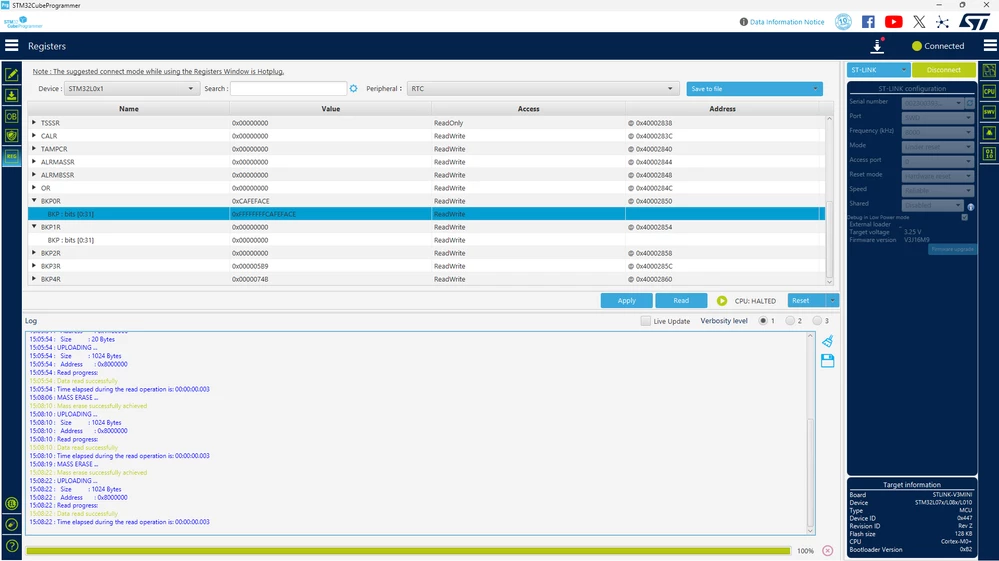
Task: Click the Search input field
Action: click(289, 89)
